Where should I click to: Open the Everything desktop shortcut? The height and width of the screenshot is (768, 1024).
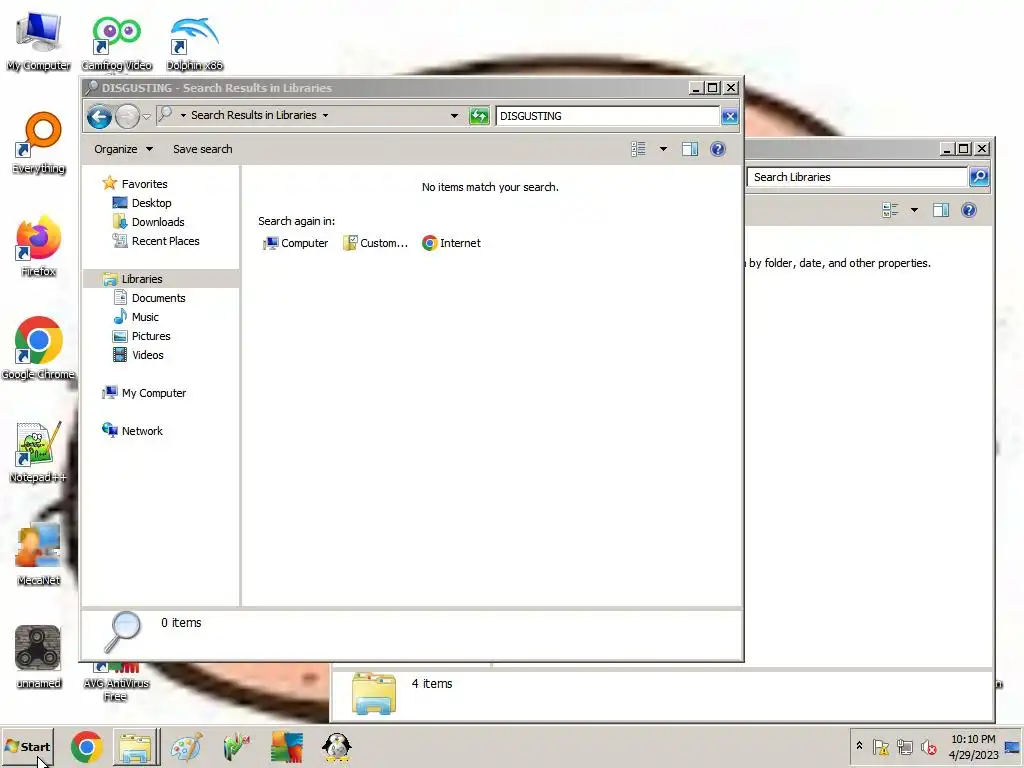tap(39, 143)
